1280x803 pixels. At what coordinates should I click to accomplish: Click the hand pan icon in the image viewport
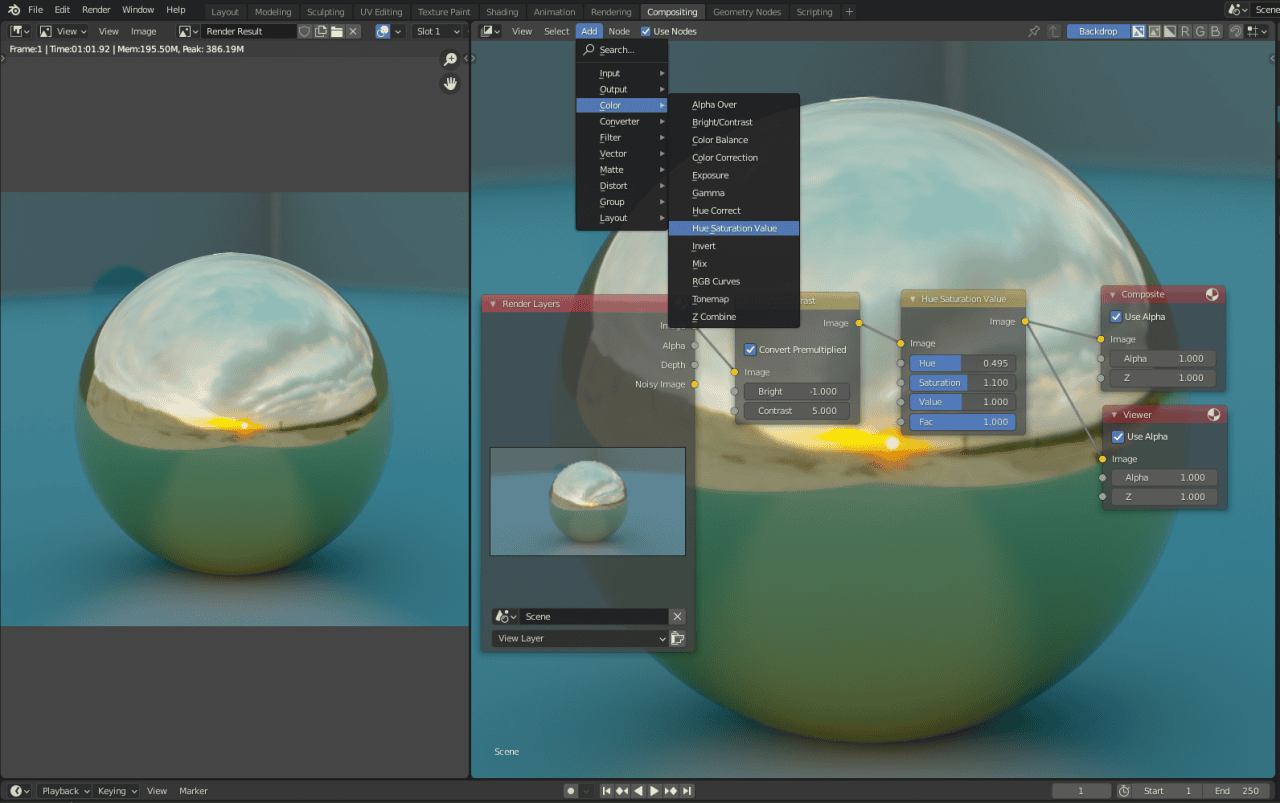pos(450,83)
